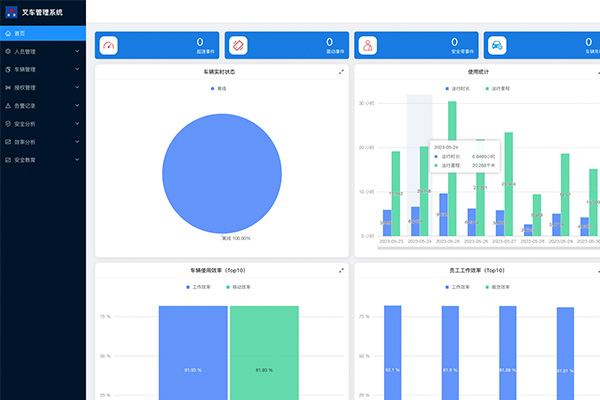Click the 车辆管理 sidebar icon
The width and height of the screenshot is (600, 400).
[x=8, y=69]
